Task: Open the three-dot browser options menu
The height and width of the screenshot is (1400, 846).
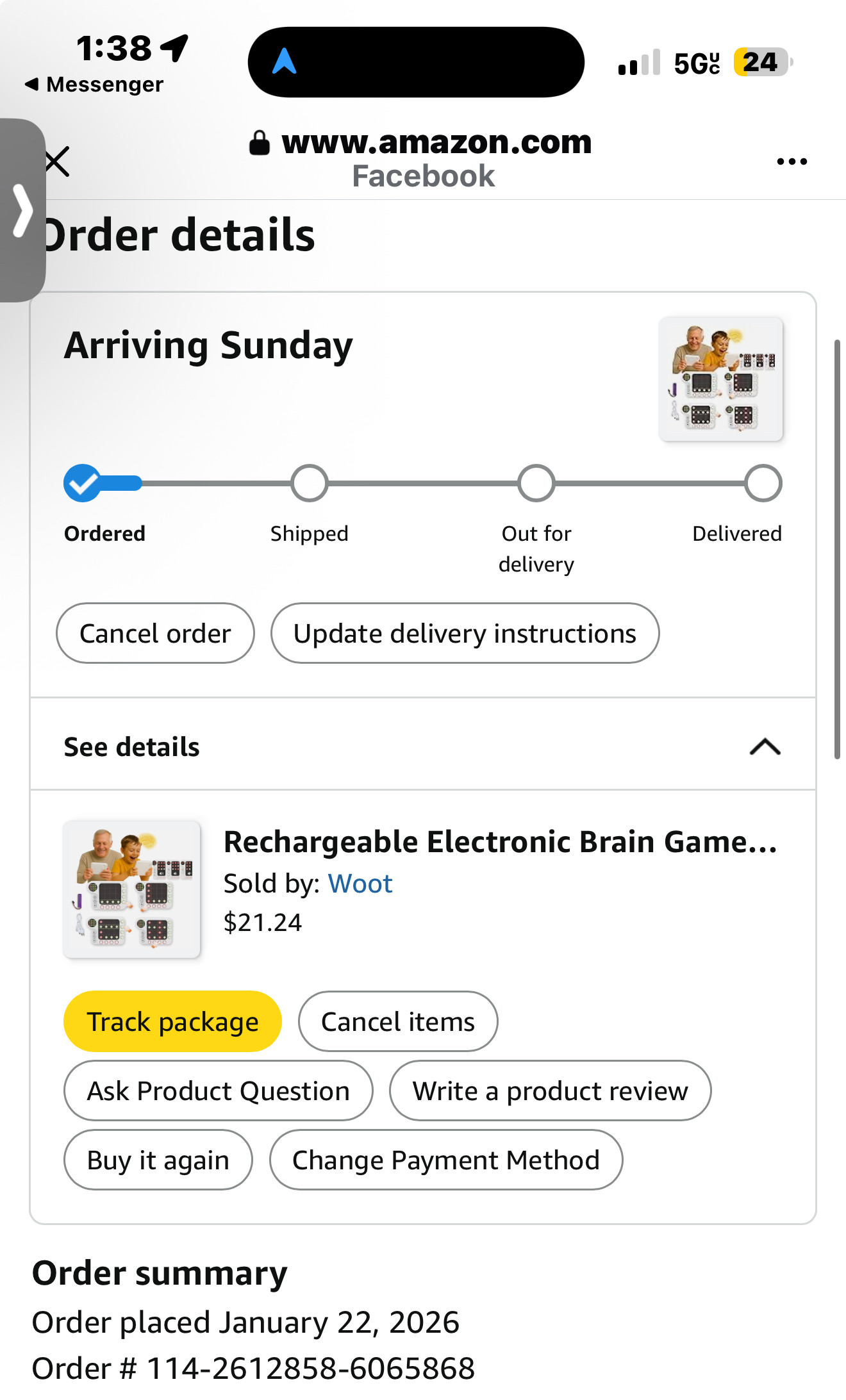Action: click(x=792, y=161)
